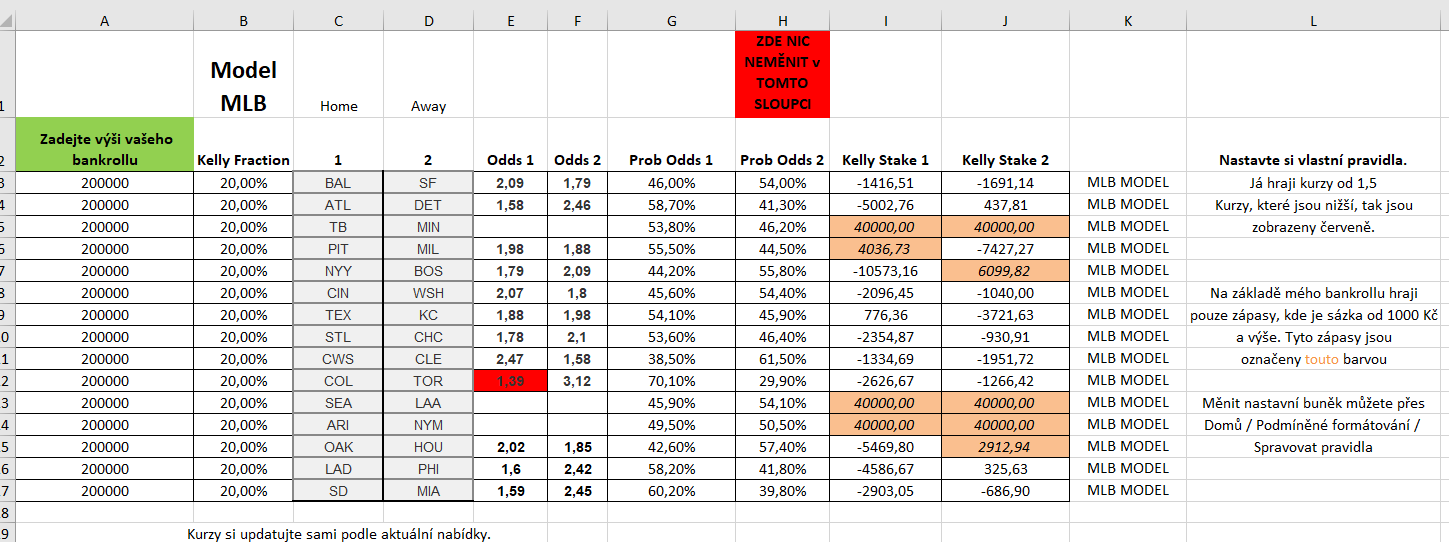1449x542 pixels.
Task: Click the empty Odds 1 cell in TB row
Action: 511,227
